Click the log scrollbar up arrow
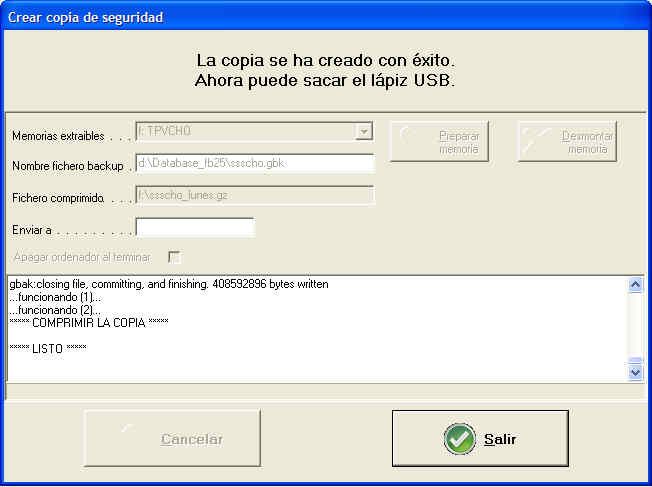This screenshot has height=487, width=652. click(635, 285)
